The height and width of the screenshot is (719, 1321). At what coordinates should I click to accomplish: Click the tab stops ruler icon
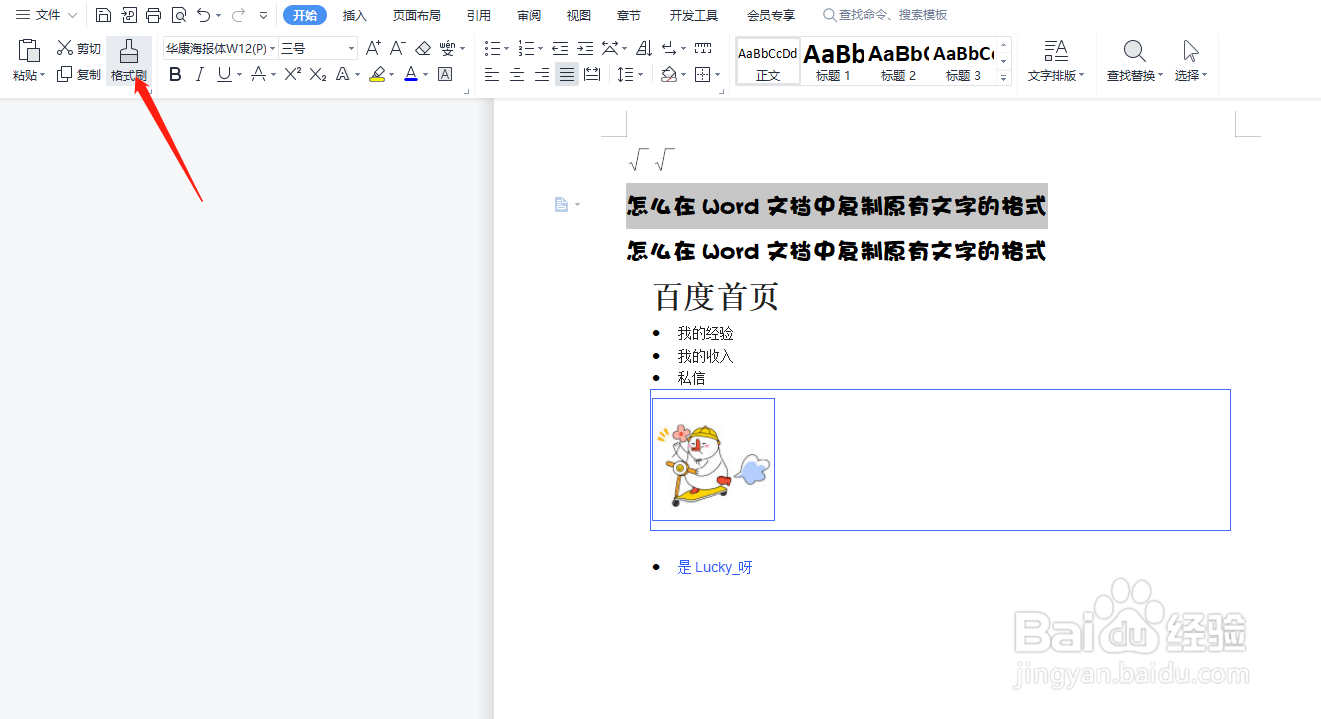[703, 48]
